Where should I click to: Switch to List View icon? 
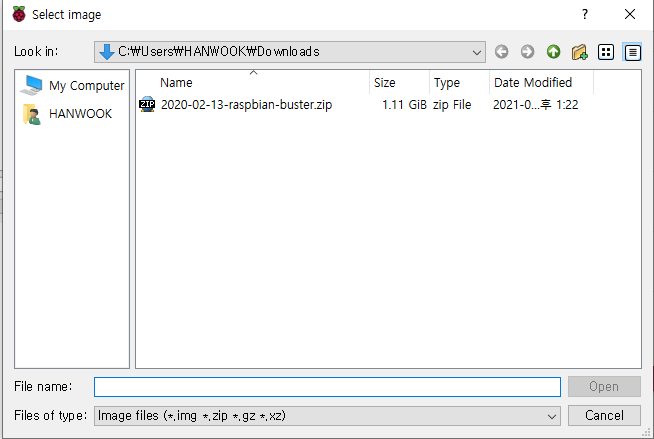click(x=606, y=52)
